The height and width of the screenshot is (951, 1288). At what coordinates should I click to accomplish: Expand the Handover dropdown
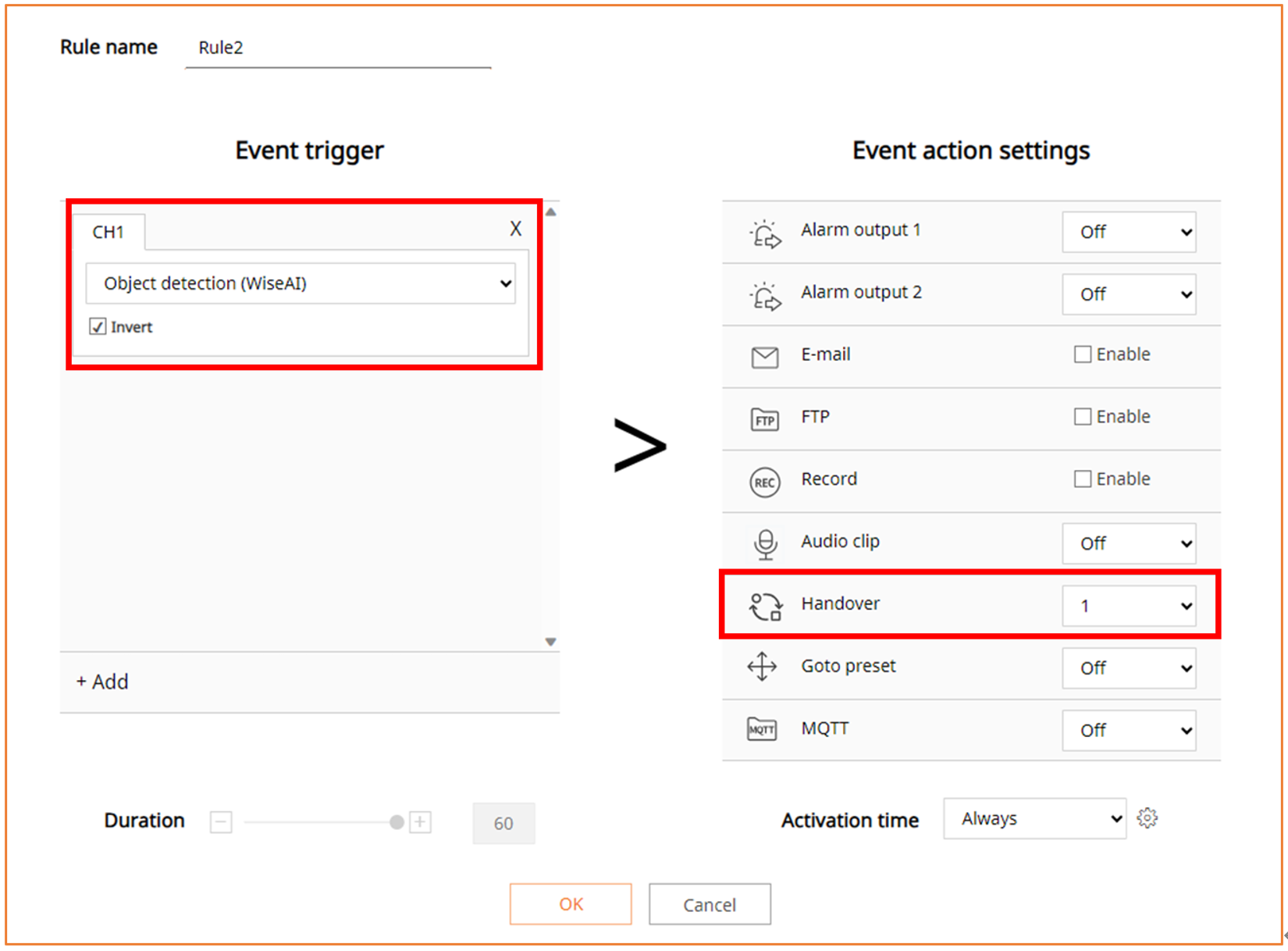[x=1129, y=606]
